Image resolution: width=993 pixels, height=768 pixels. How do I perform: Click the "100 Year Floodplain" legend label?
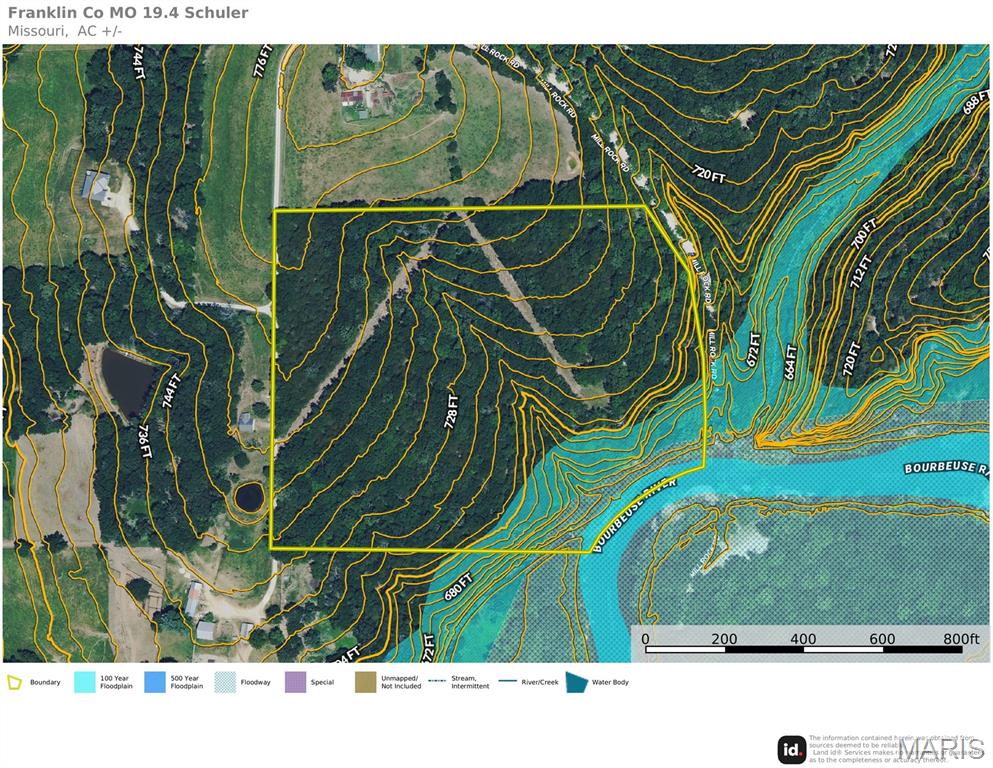pyautogui.click(x=117, y=682)
